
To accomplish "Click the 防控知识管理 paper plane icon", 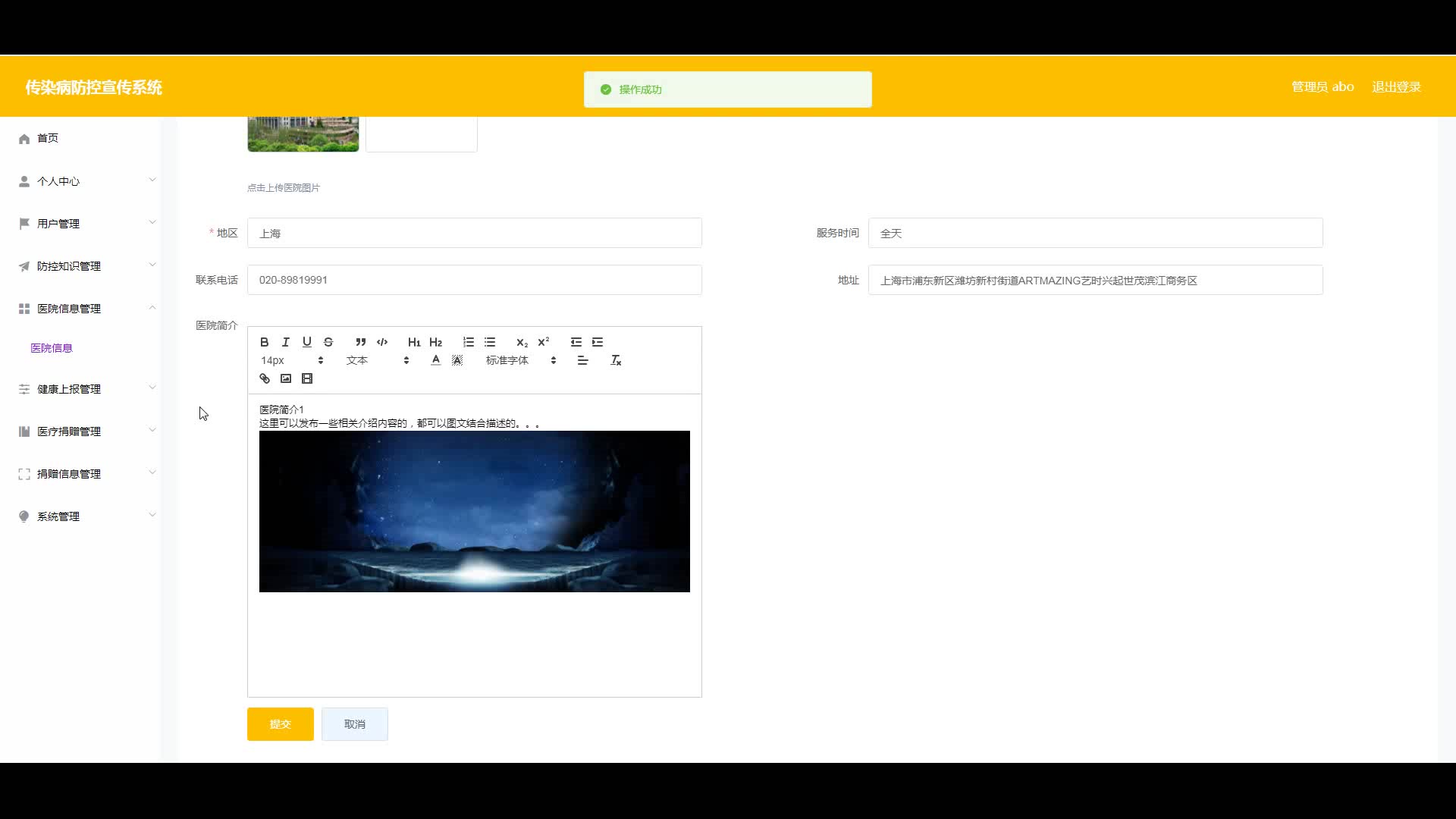I will click(x=24, y=266).
